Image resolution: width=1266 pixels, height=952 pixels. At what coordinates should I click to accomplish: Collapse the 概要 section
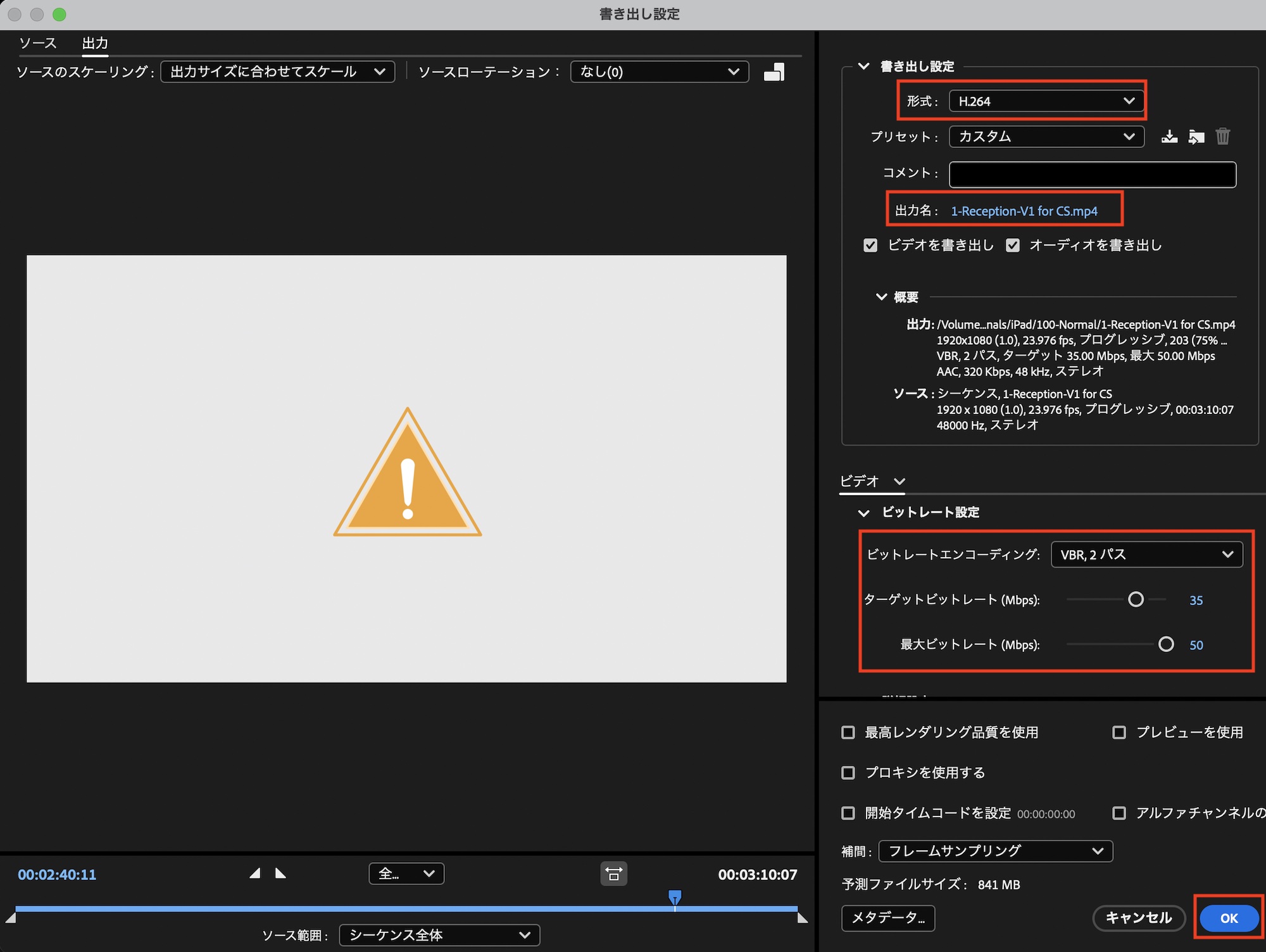tap(881, 297)
